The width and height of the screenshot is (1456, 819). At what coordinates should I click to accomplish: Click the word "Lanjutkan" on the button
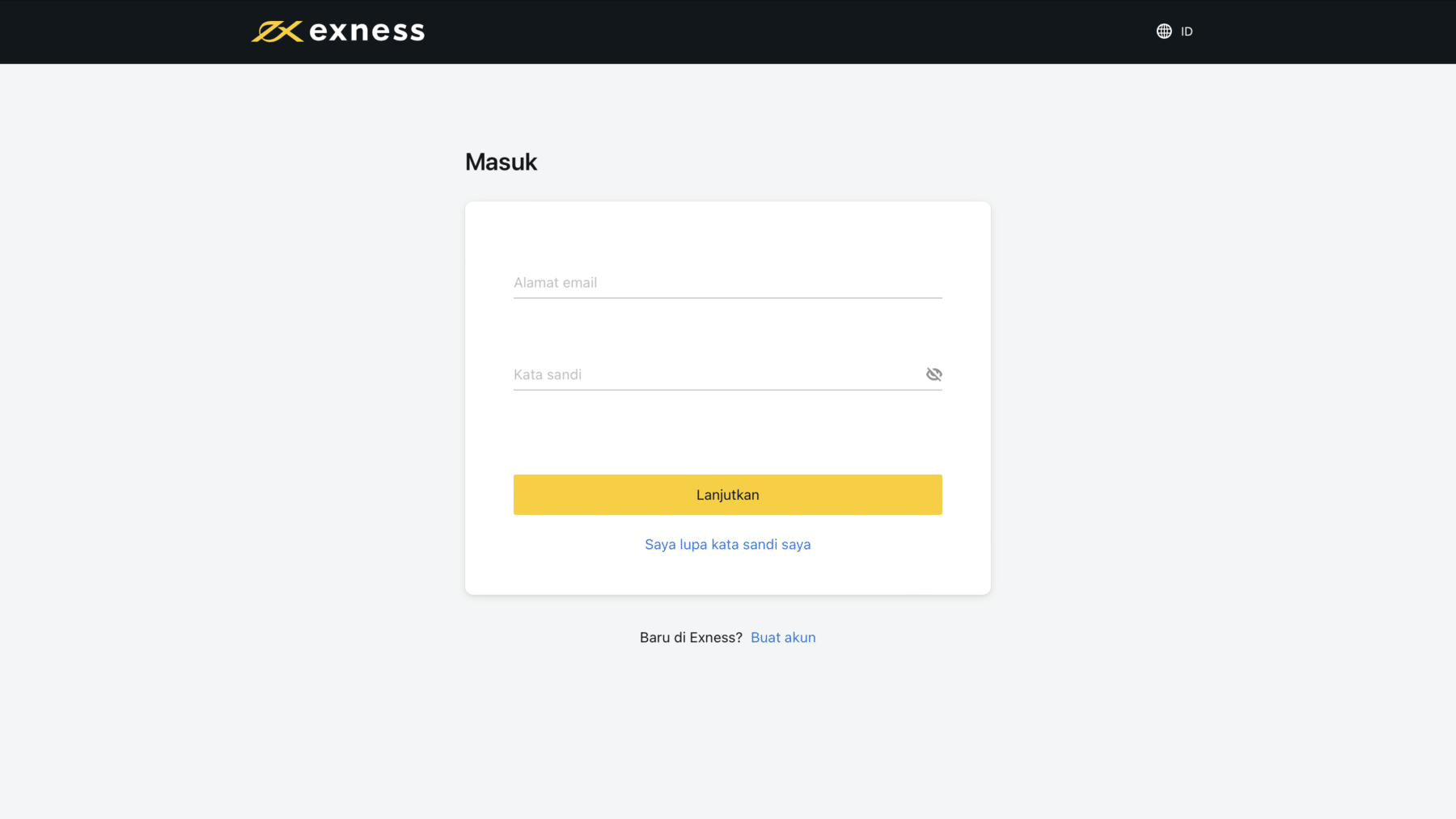point(727,495)
